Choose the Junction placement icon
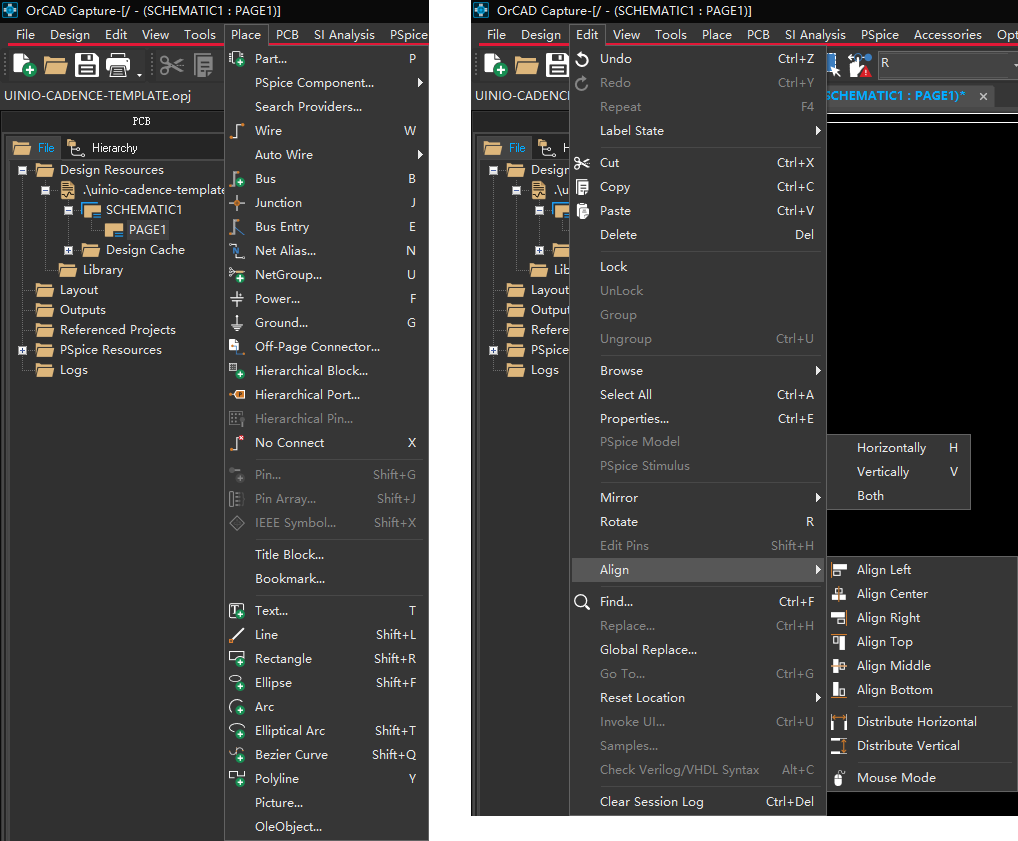 237,203
